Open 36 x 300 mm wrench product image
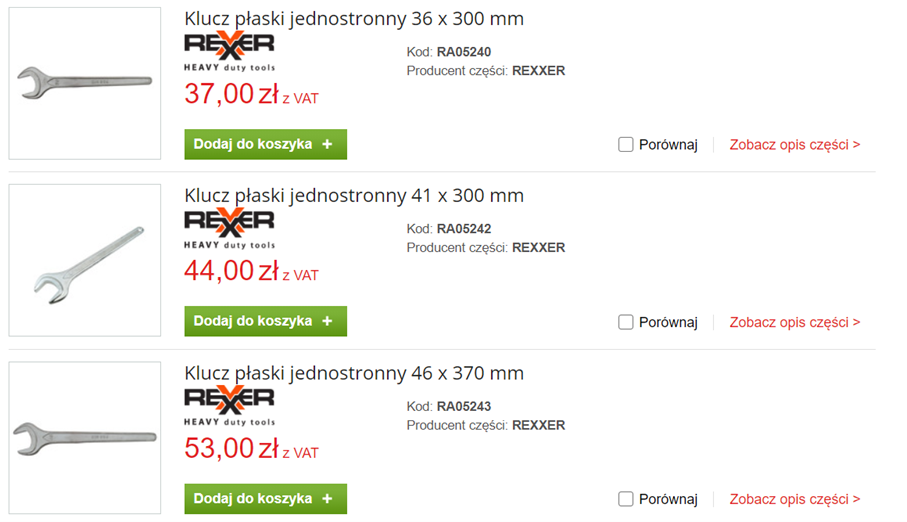 (85, 83)
